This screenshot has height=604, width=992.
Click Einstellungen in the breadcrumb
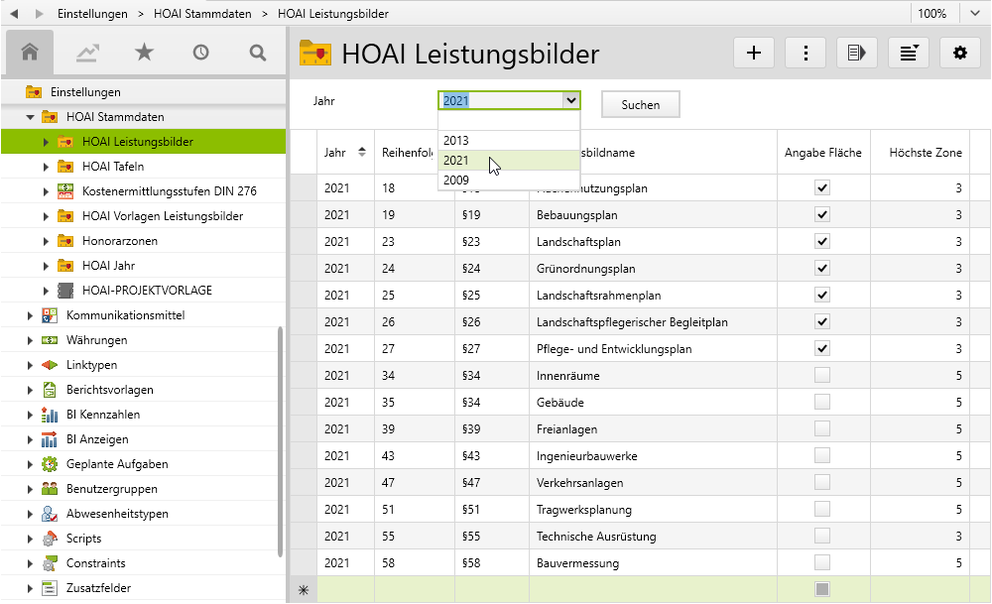pyautogui.click(x=92, y=13)
